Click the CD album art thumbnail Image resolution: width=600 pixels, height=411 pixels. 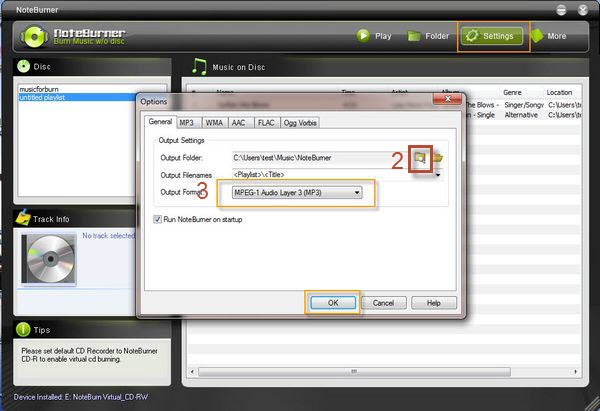coord(49,259)
